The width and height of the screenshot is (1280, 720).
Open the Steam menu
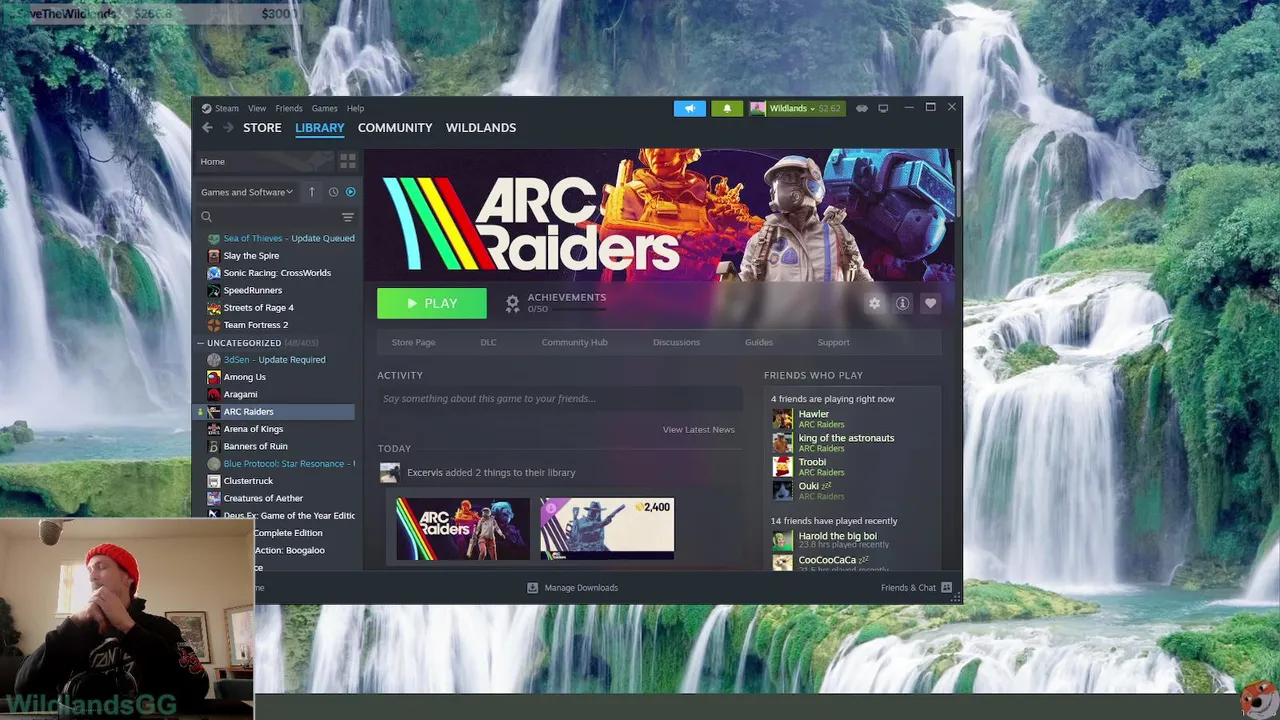227,108
